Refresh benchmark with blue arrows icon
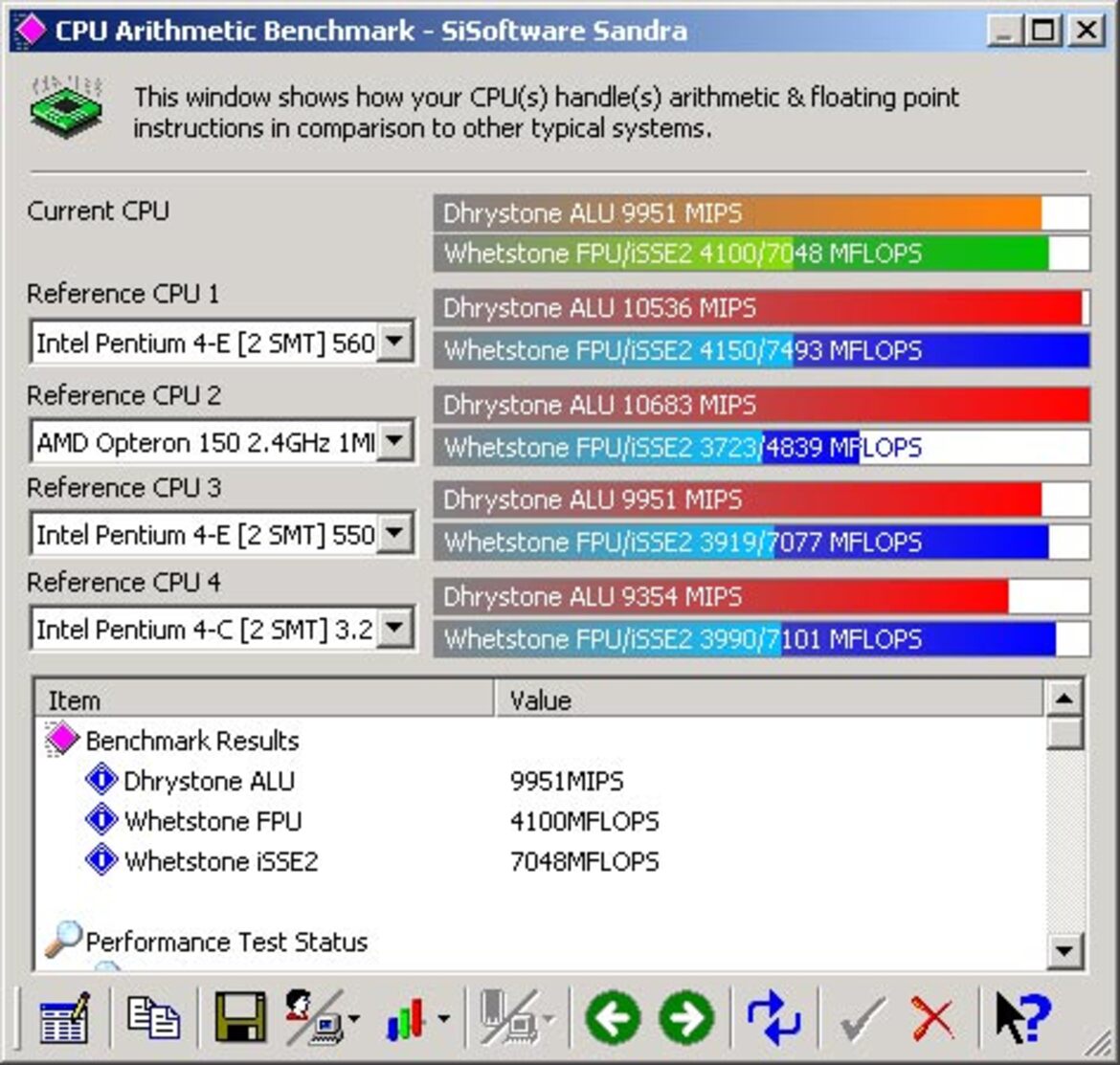 point(773,1017)
